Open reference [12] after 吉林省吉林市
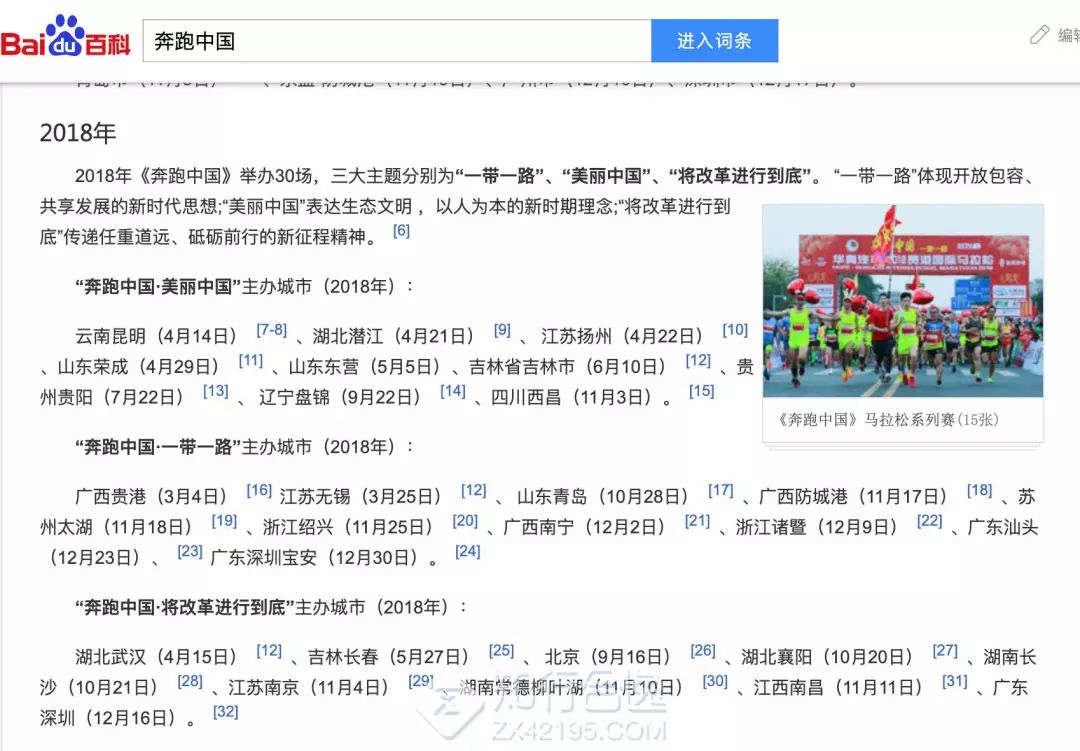This screenshot has width=1080, height=751. point(698,360)
